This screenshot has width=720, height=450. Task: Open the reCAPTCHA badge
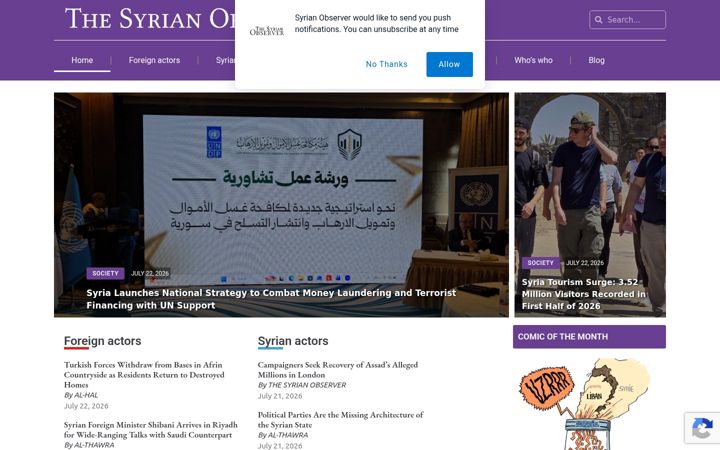point(702,428)
